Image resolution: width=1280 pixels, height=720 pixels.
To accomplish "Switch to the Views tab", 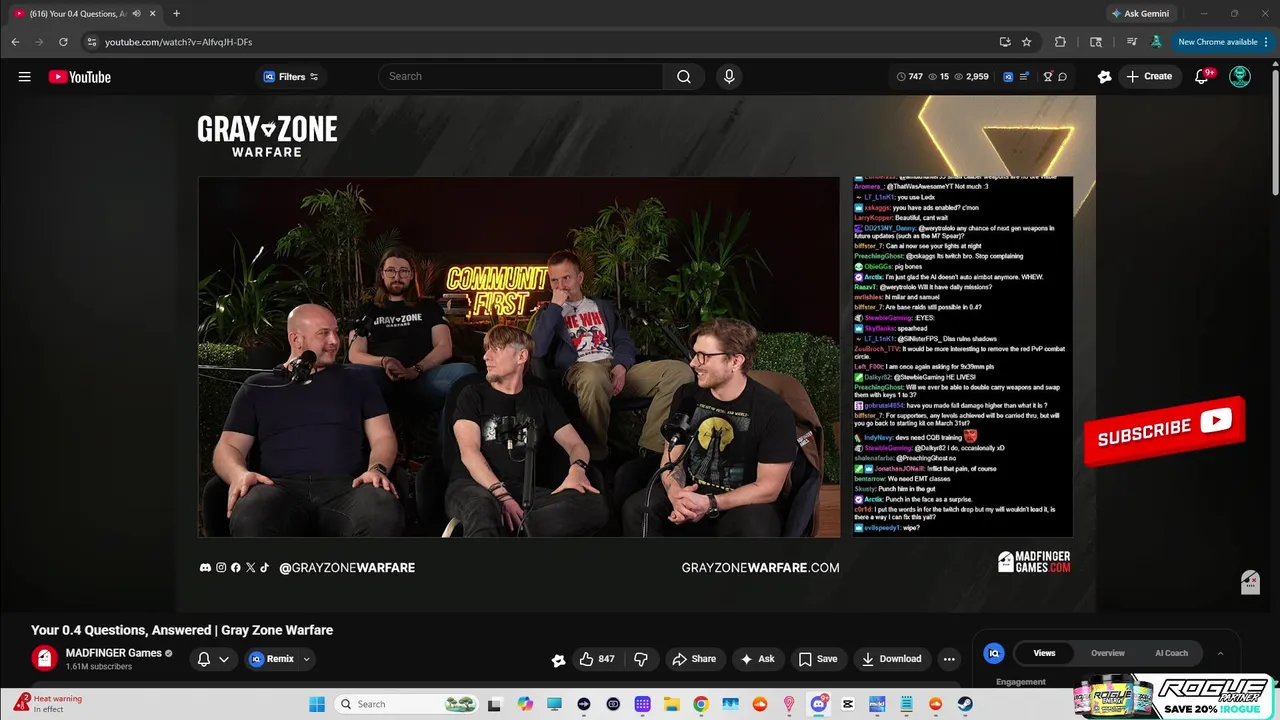I will pos(1044,653).
